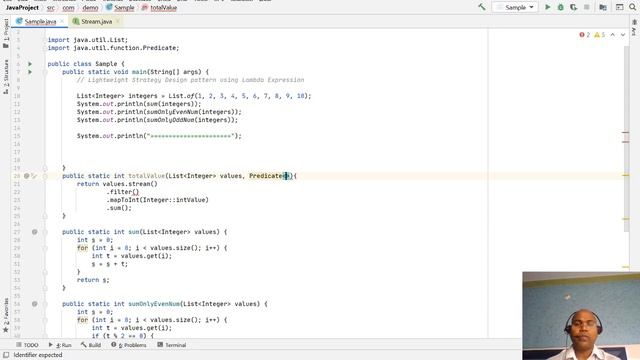This screenshot has height=360, width=640.
Task: Click the yellow warnings count indicator
Action: tap(600, 35)
